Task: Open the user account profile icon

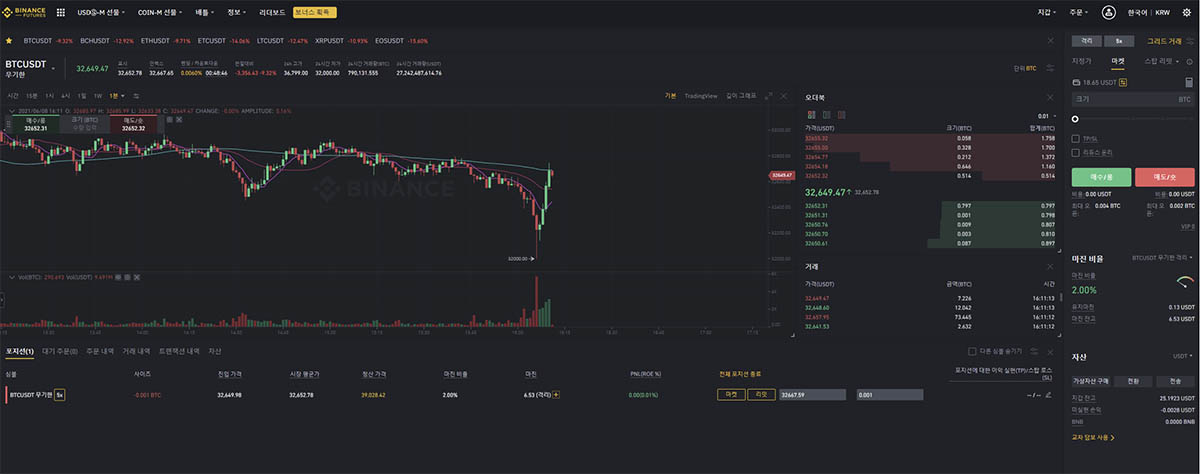Action: (1108, 13)
